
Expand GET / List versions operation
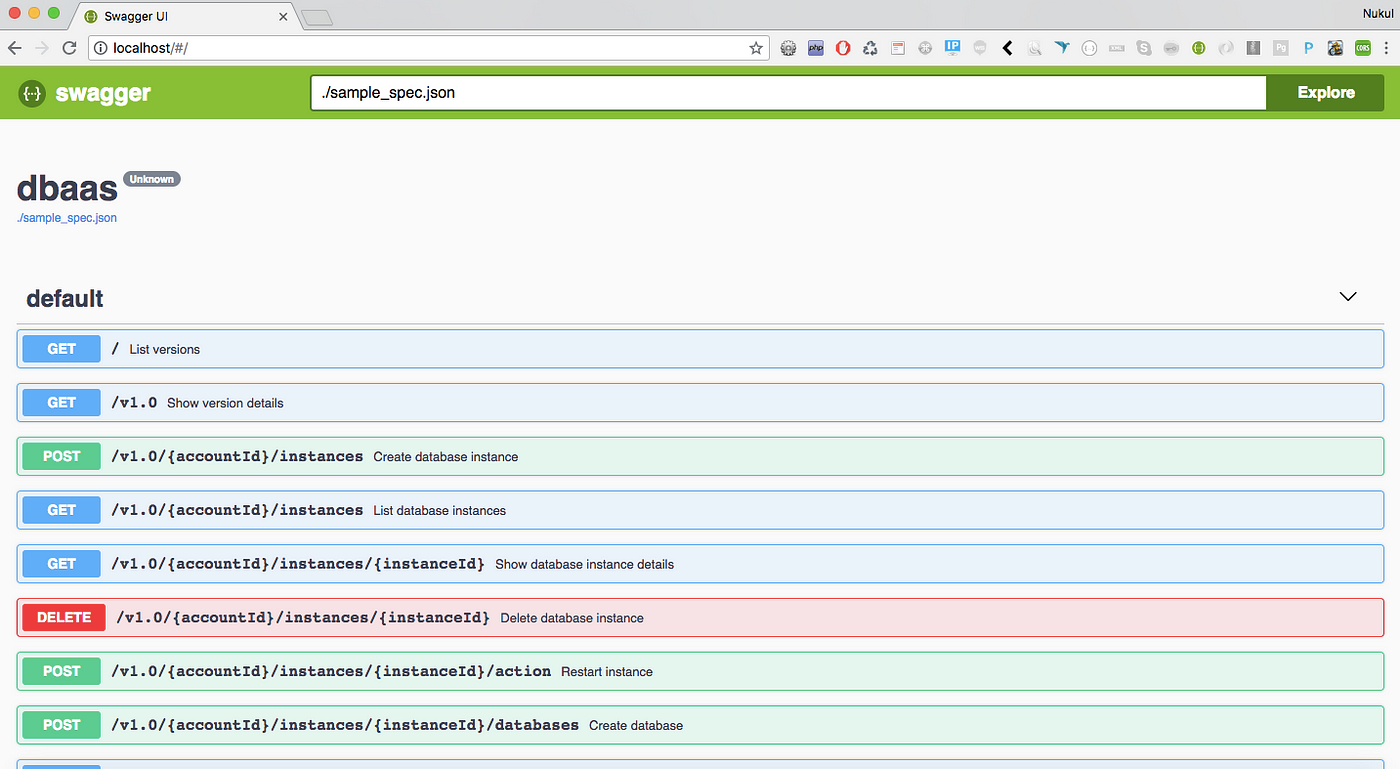[x=700, y=349]
